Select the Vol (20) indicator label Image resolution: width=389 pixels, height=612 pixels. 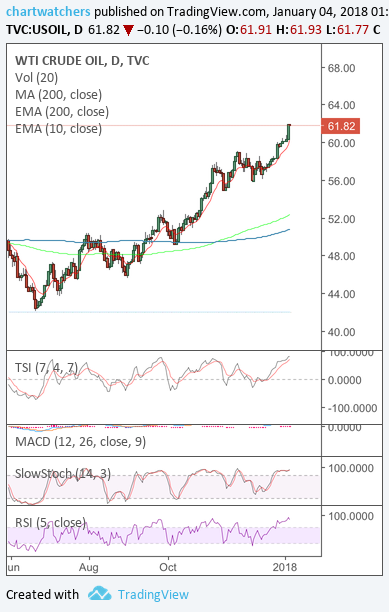(36, 78)
